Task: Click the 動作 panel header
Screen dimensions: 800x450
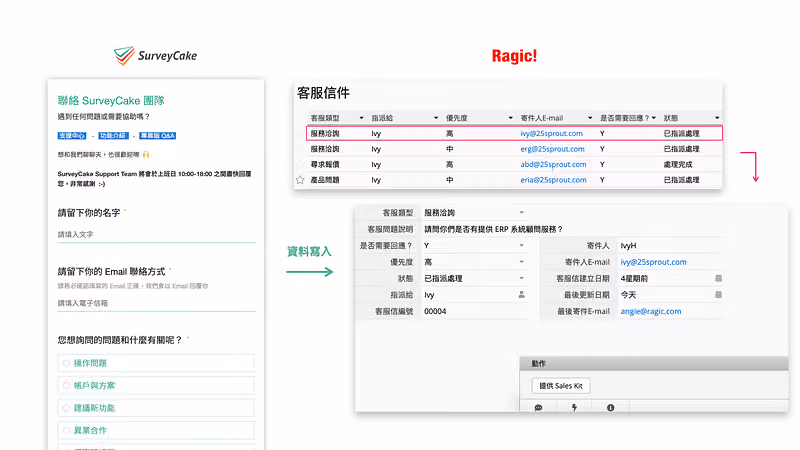Action: click(x=654, y=363)
